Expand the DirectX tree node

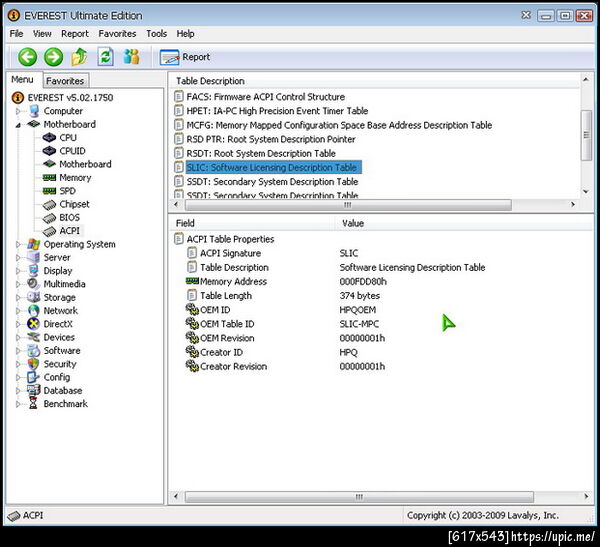18,324
